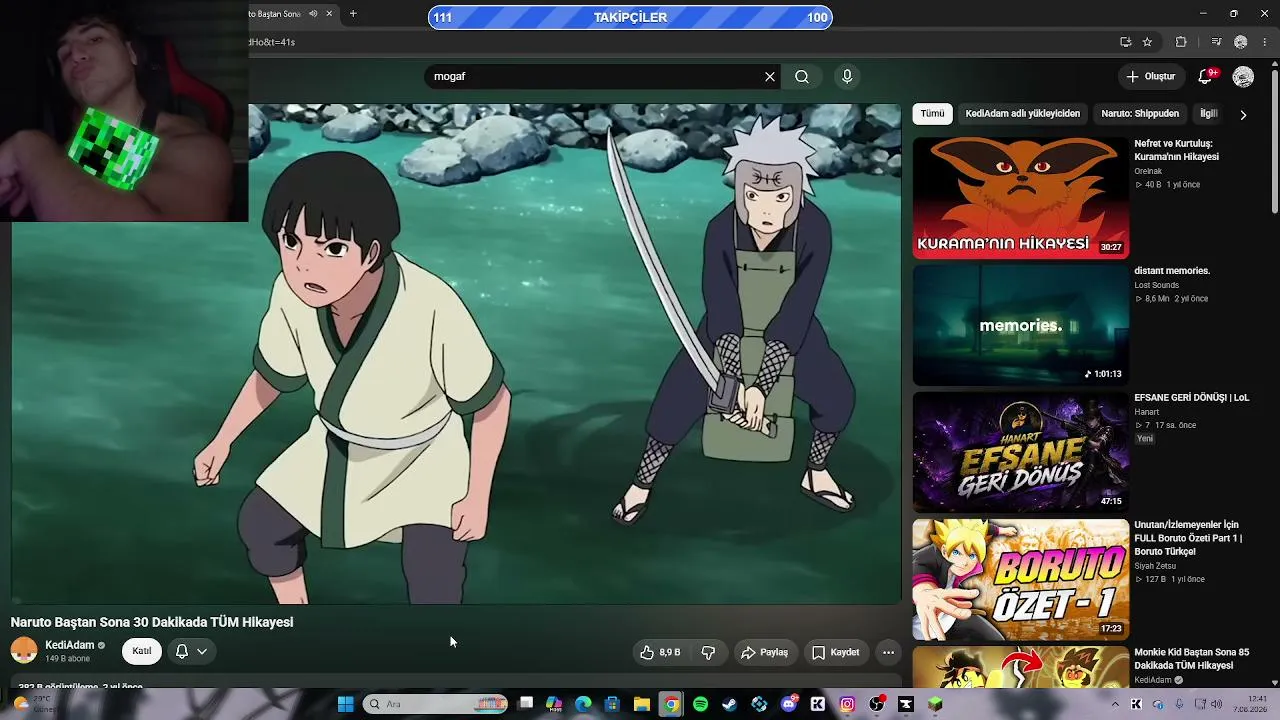Focus the Windows taskbar search box

pos(436,704)
